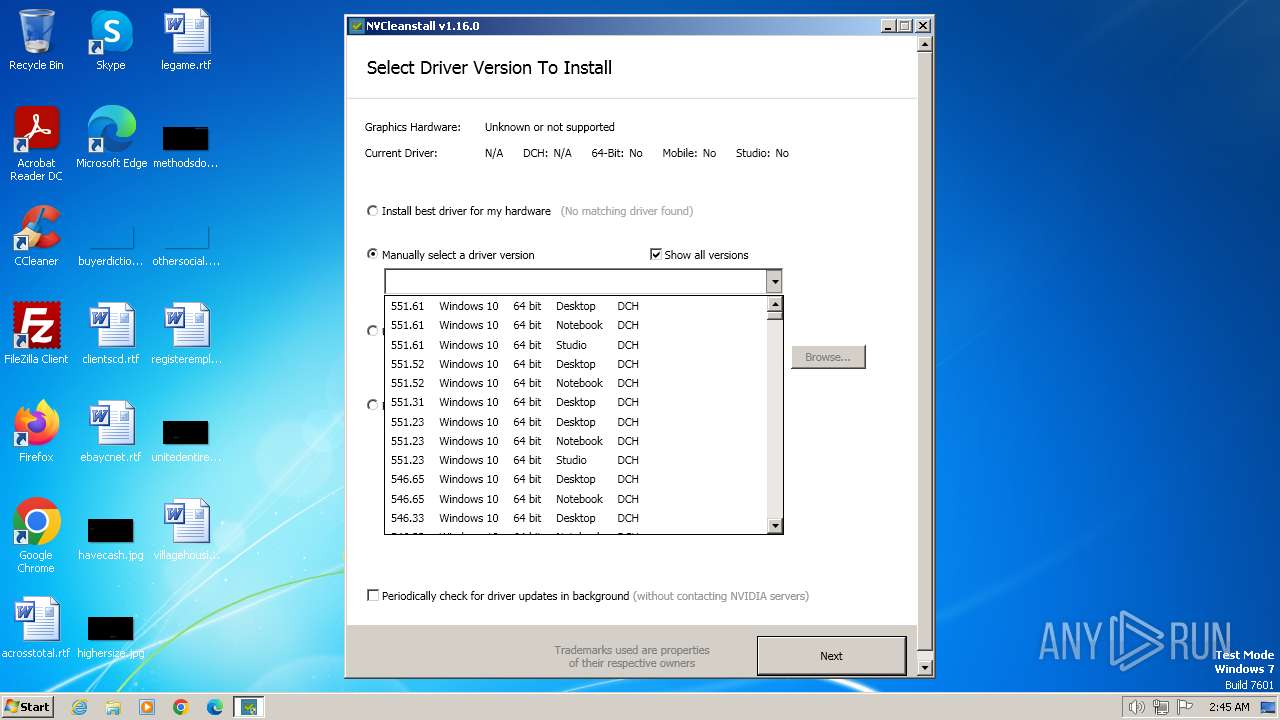The width and height of the screenshot is (1280, 720).
Task: Select the clientscd.rtf desktop file
Action: 111,334
